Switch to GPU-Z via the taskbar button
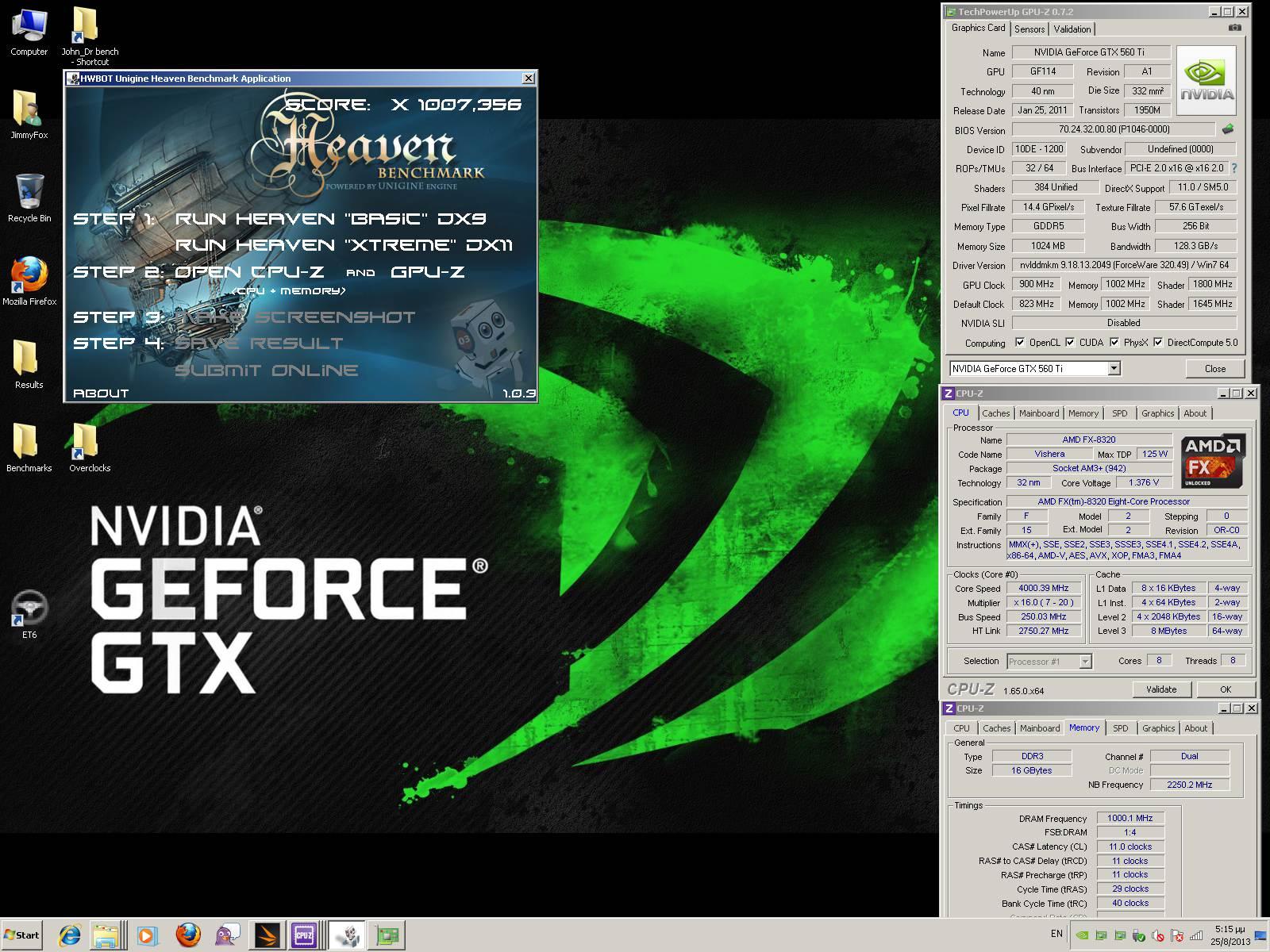The image size is (1270, 952). [x=387, y=935]
